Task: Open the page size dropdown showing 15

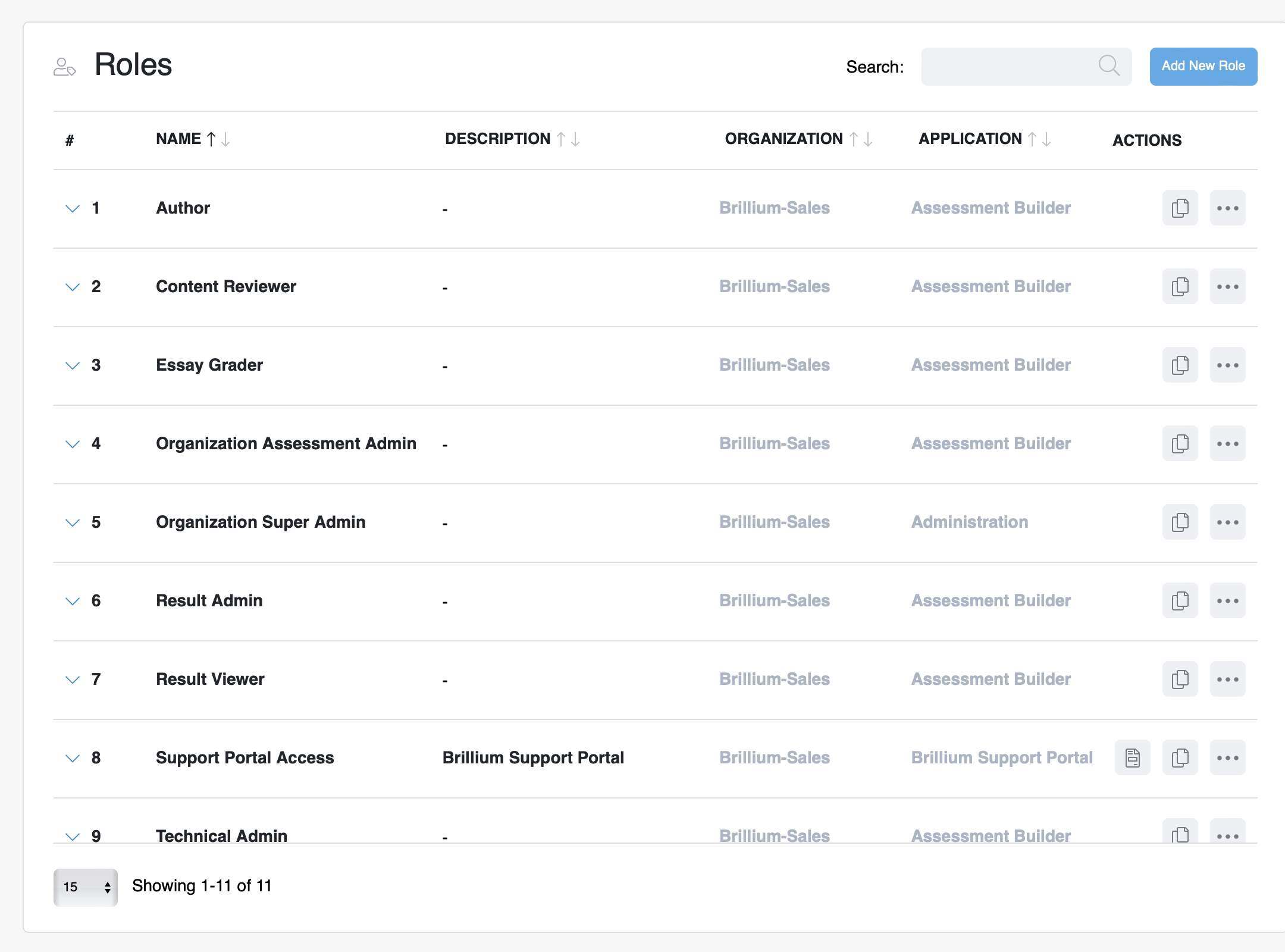Action: (x=85, y=887)
